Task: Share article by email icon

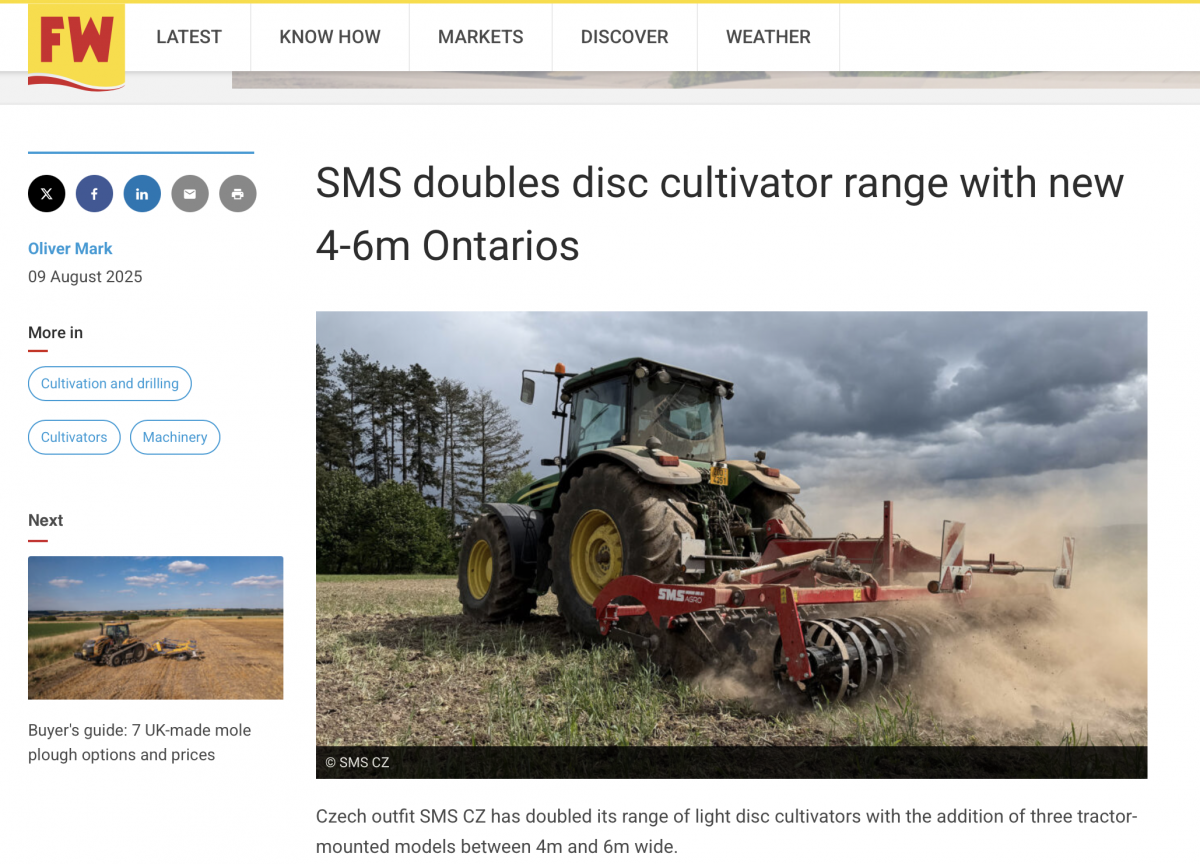Action: point(190,194)
